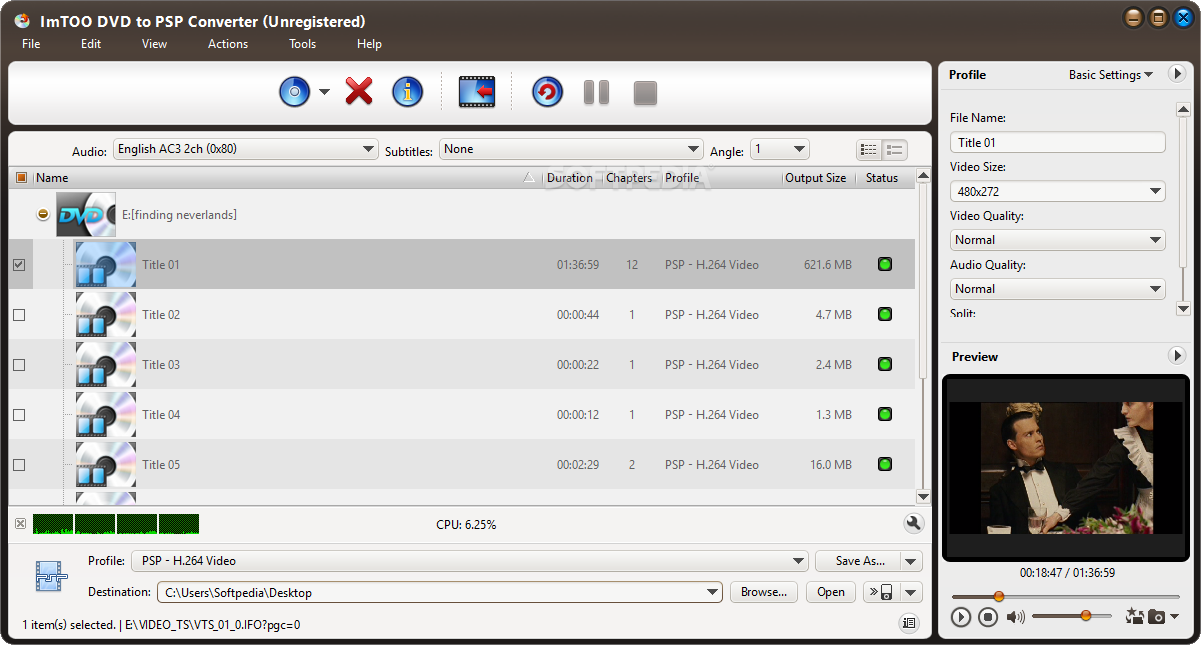
Task: Open the dropdown arrow on the Save As button
Action: [x=911, y=561]
